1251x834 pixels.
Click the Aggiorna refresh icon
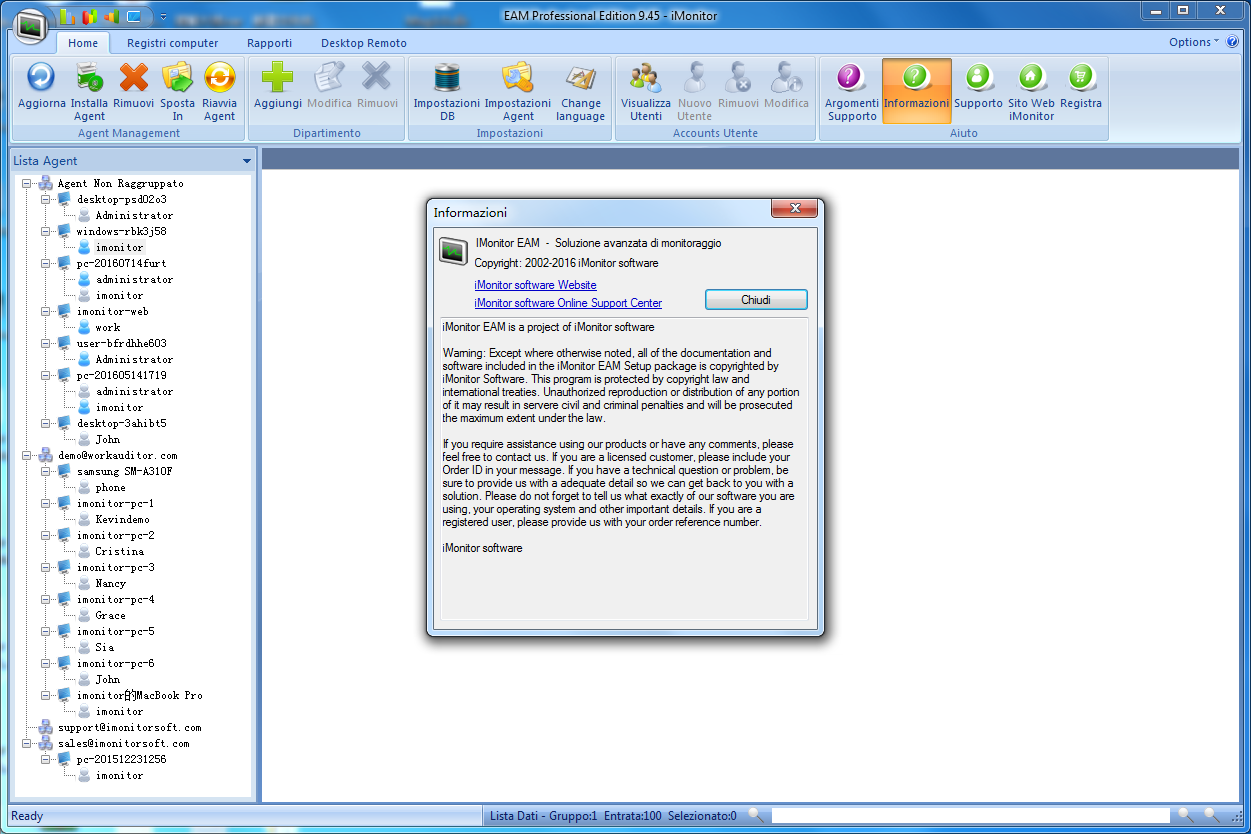click(x=41, y=78)
